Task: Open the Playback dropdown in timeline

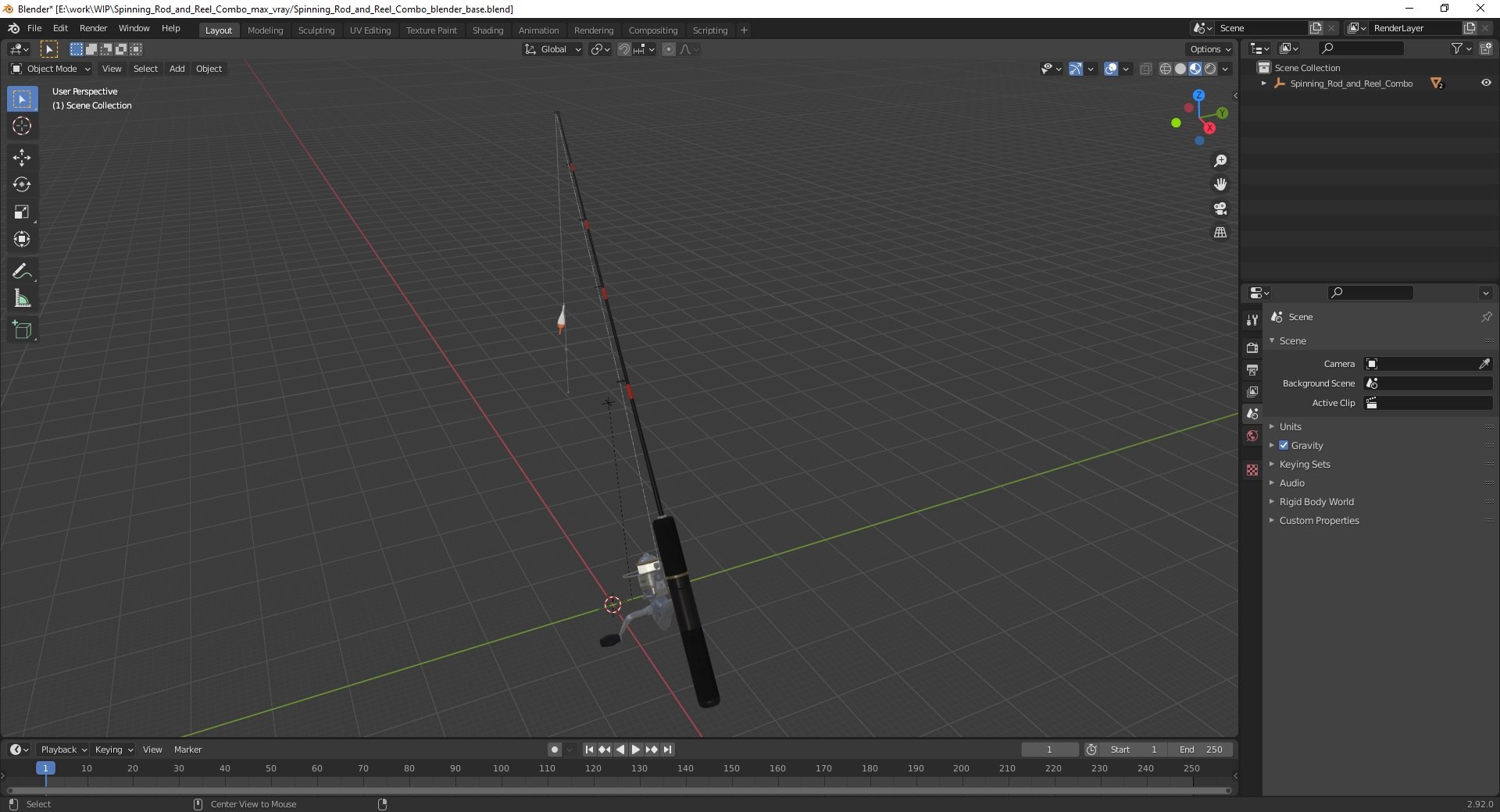Action: 63,750
